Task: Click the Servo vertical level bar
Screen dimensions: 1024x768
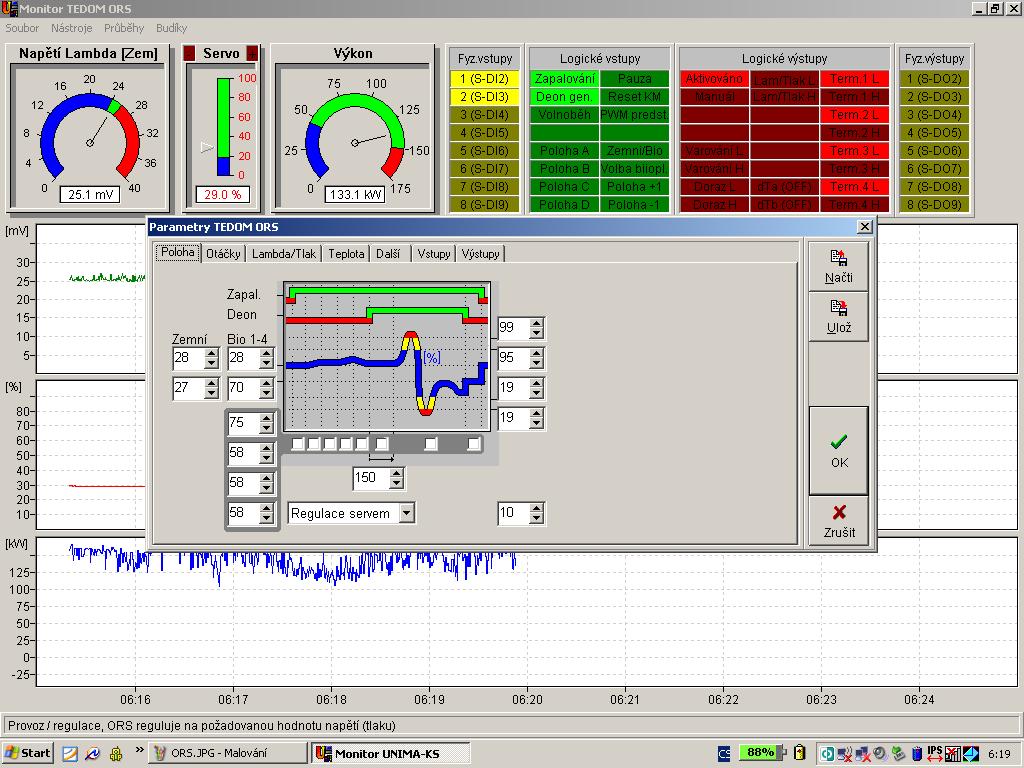Action: (x=223, y=125)
